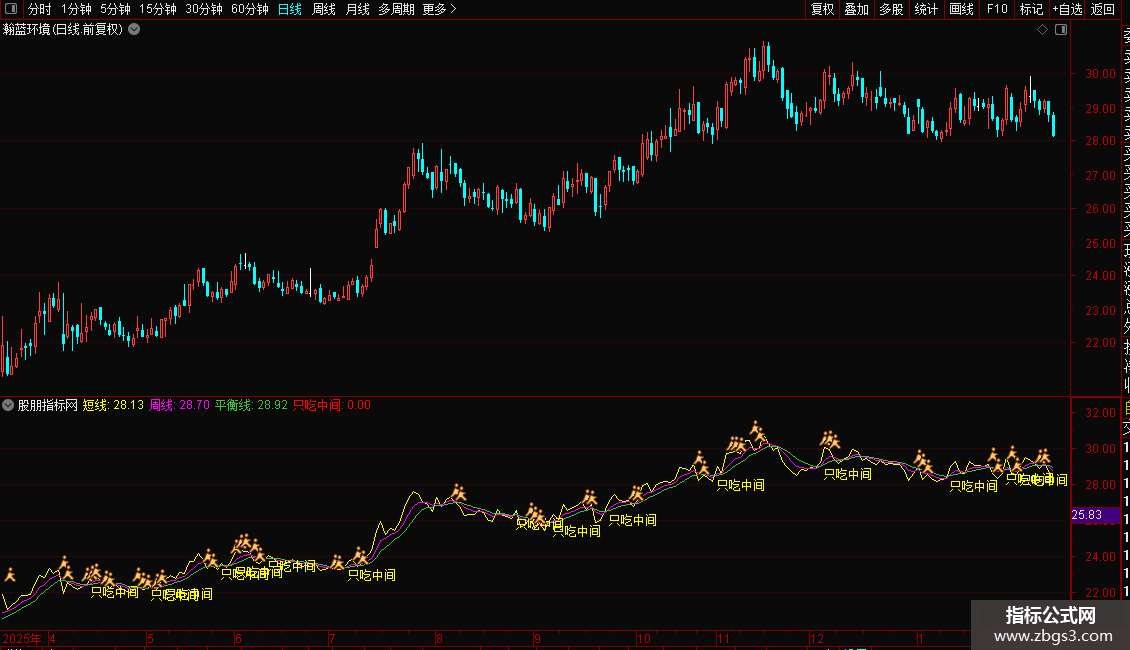This screenshot has width=1130, height=650.
Task: Select the 月线 monthly chart tab
Action: [357, 9]
